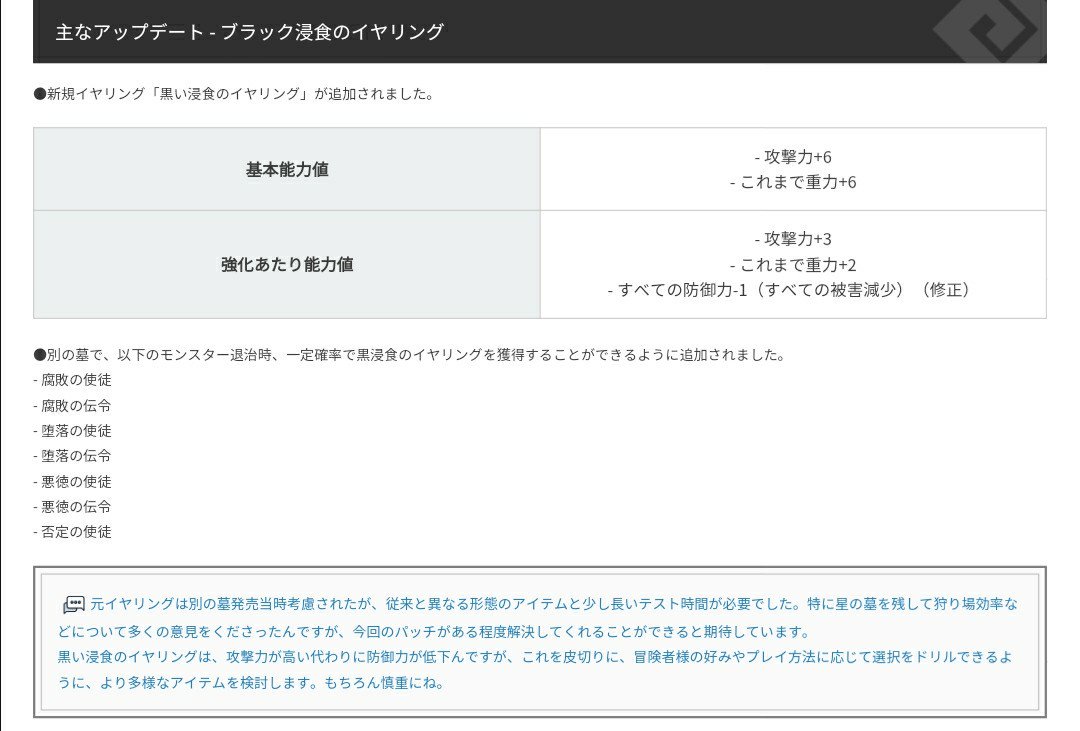Click the '基本能力値' table cell

click(287, 169)
